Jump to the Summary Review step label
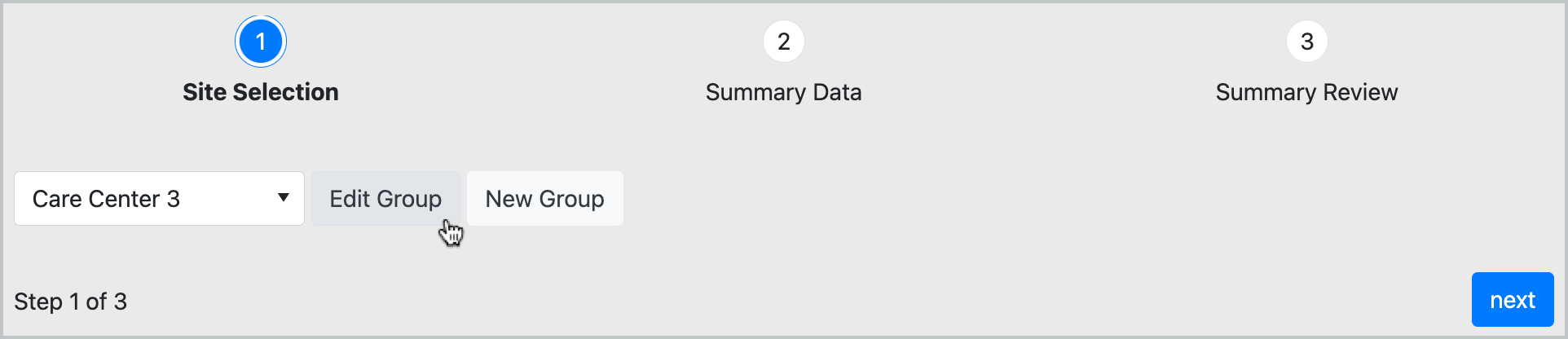1568x339 pixels. 1306,92
